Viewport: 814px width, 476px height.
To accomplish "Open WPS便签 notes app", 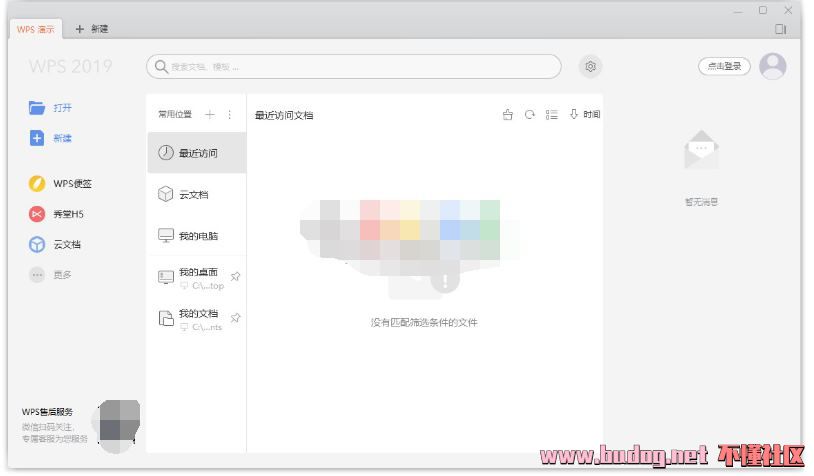I will [60, 184].
